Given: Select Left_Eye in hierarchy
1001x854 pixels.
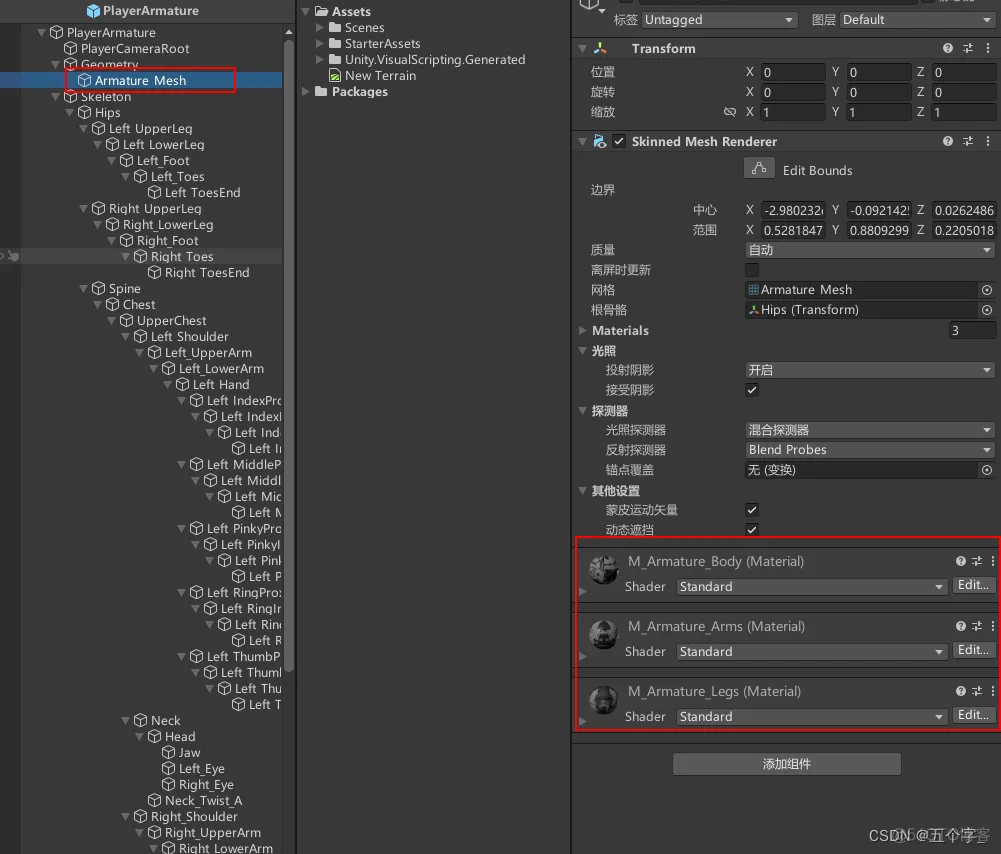Looking at the screenshot, I should click(x=202, y=768).
